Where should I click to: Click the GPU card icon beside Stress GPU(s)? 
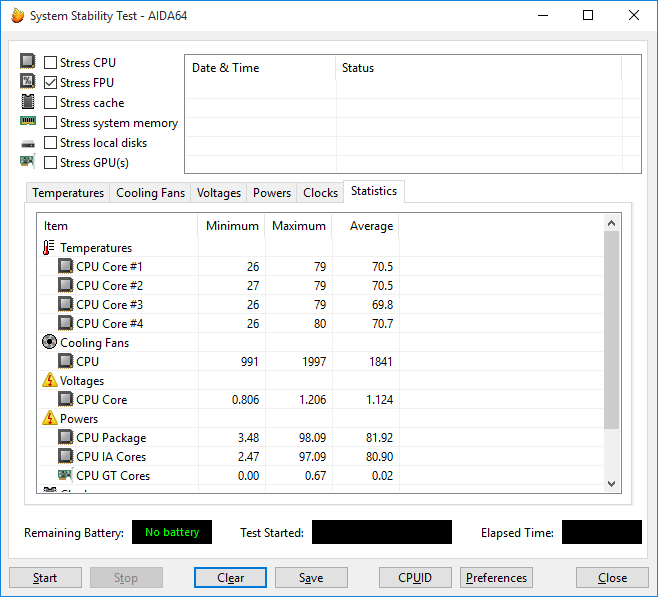click(x=28, y=161)
